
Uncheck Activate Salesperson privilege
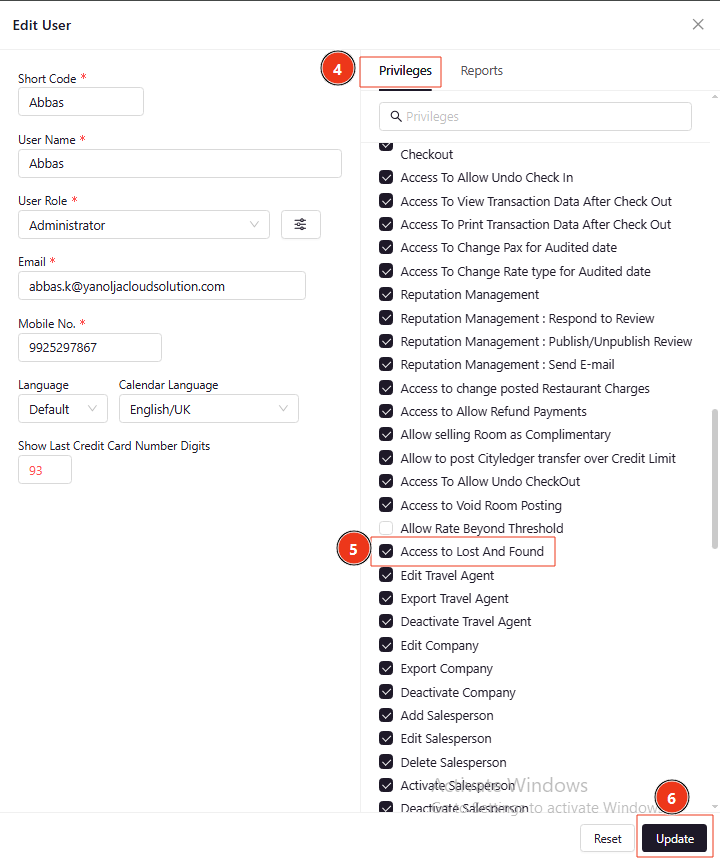pos(386,785)
